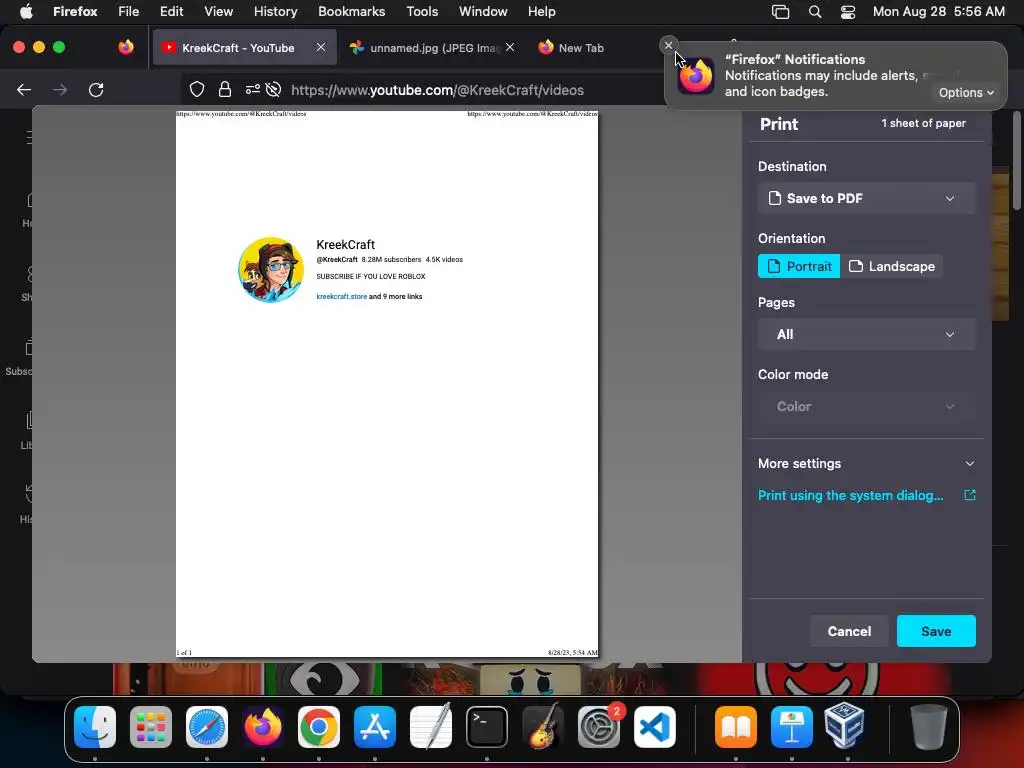This screenshot has height=768, width=1024.
Task: Open the Window menu
Action: [x=483, y=12]
